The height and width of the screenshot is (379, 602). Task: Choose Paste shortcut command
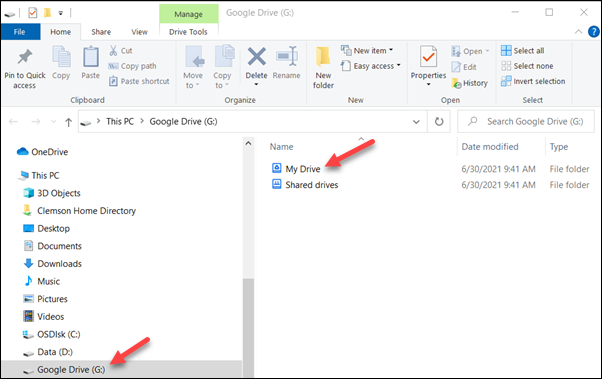pyautogui.click(x=139, y=81)
